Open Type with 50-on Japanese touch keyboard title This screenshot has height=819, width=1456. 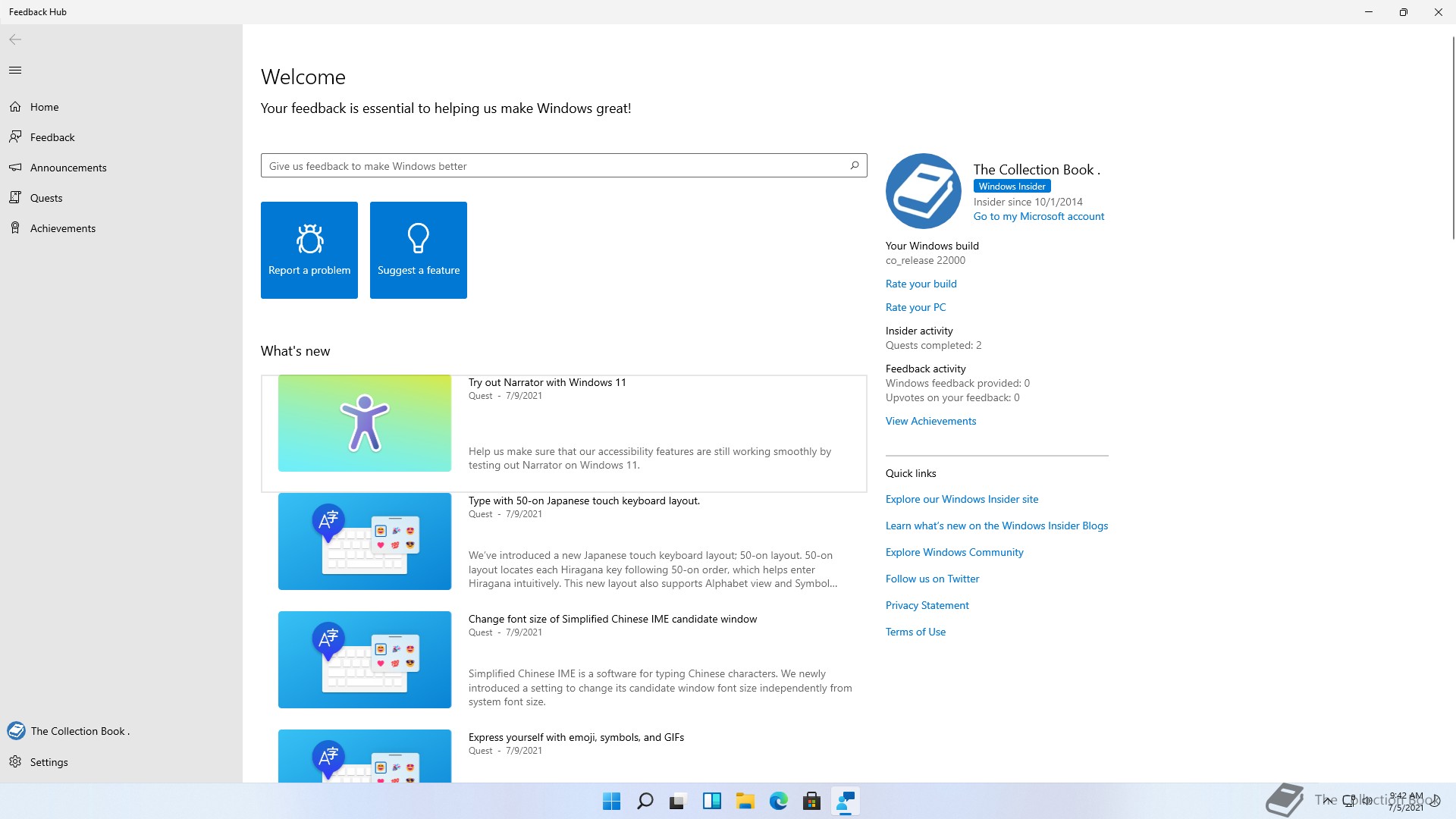584,500
